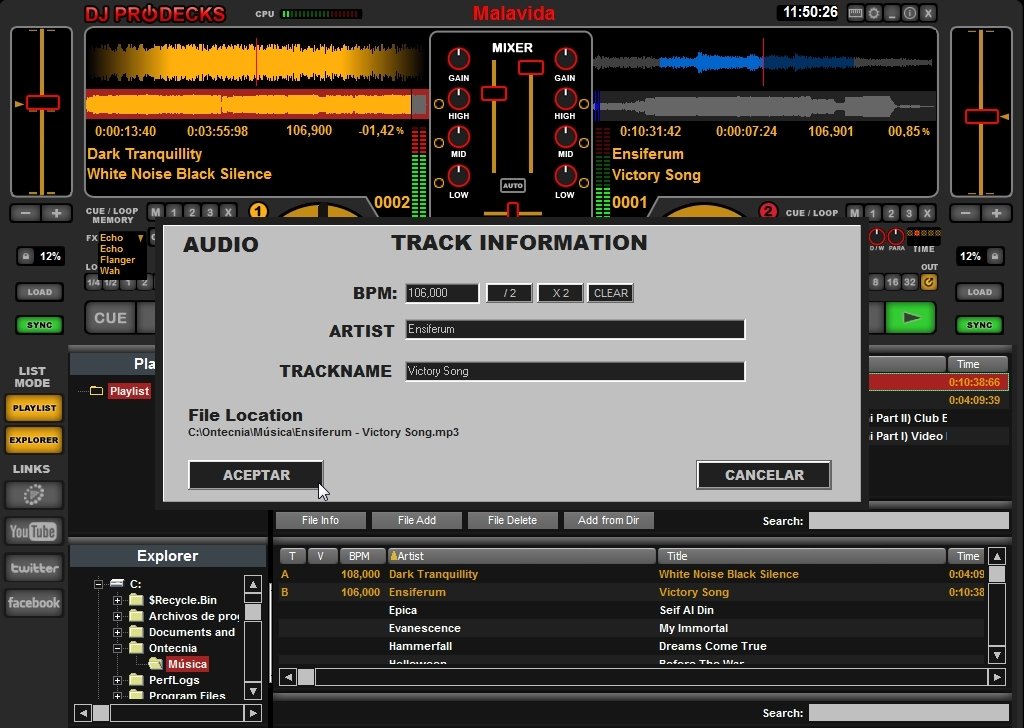Increase right deck pitch with plus button

pos(997,213)
